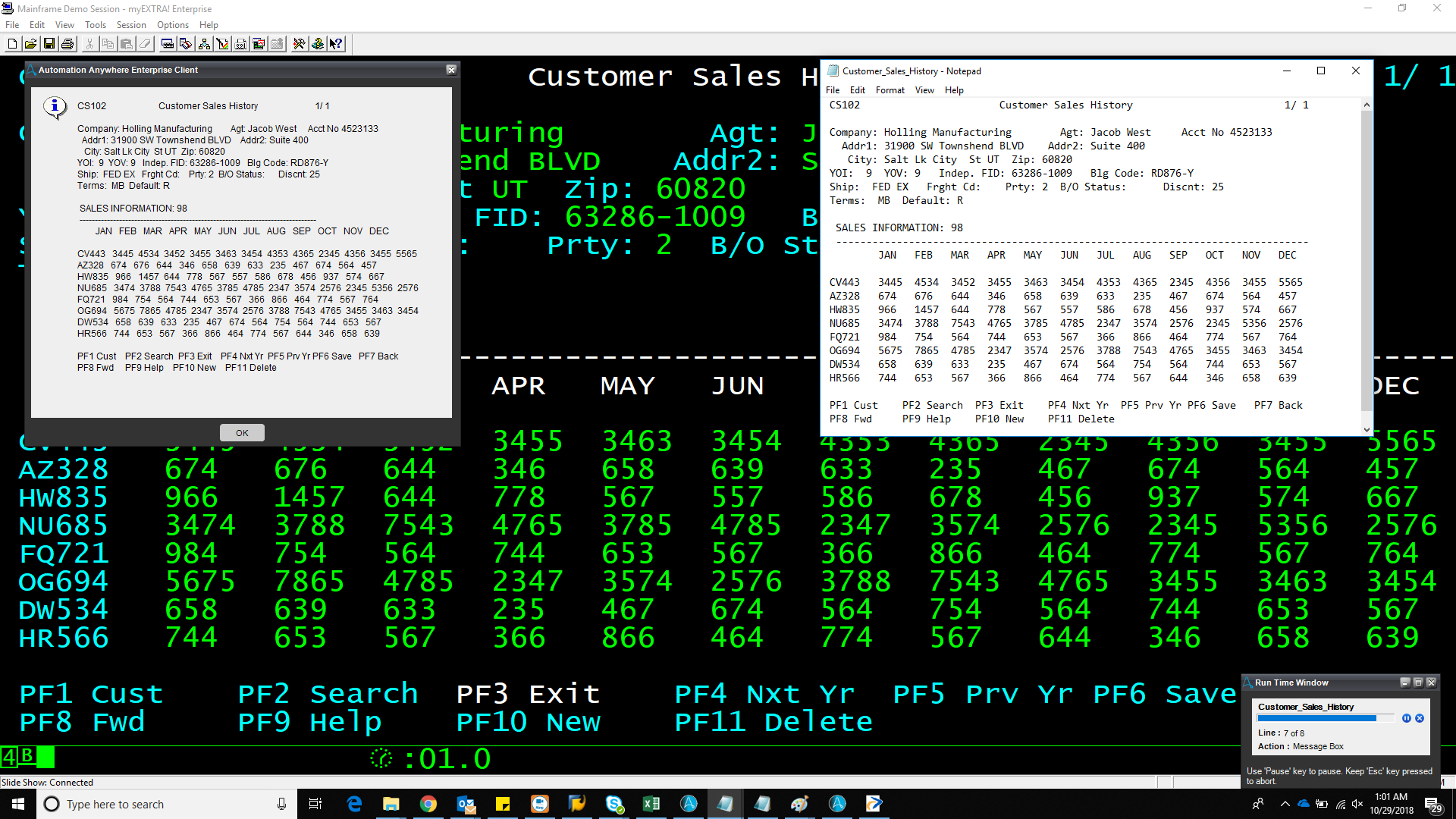This screenshot has width=1456, height=819.
Task: Open Excel from the taskbar
Action: point(651,804)
